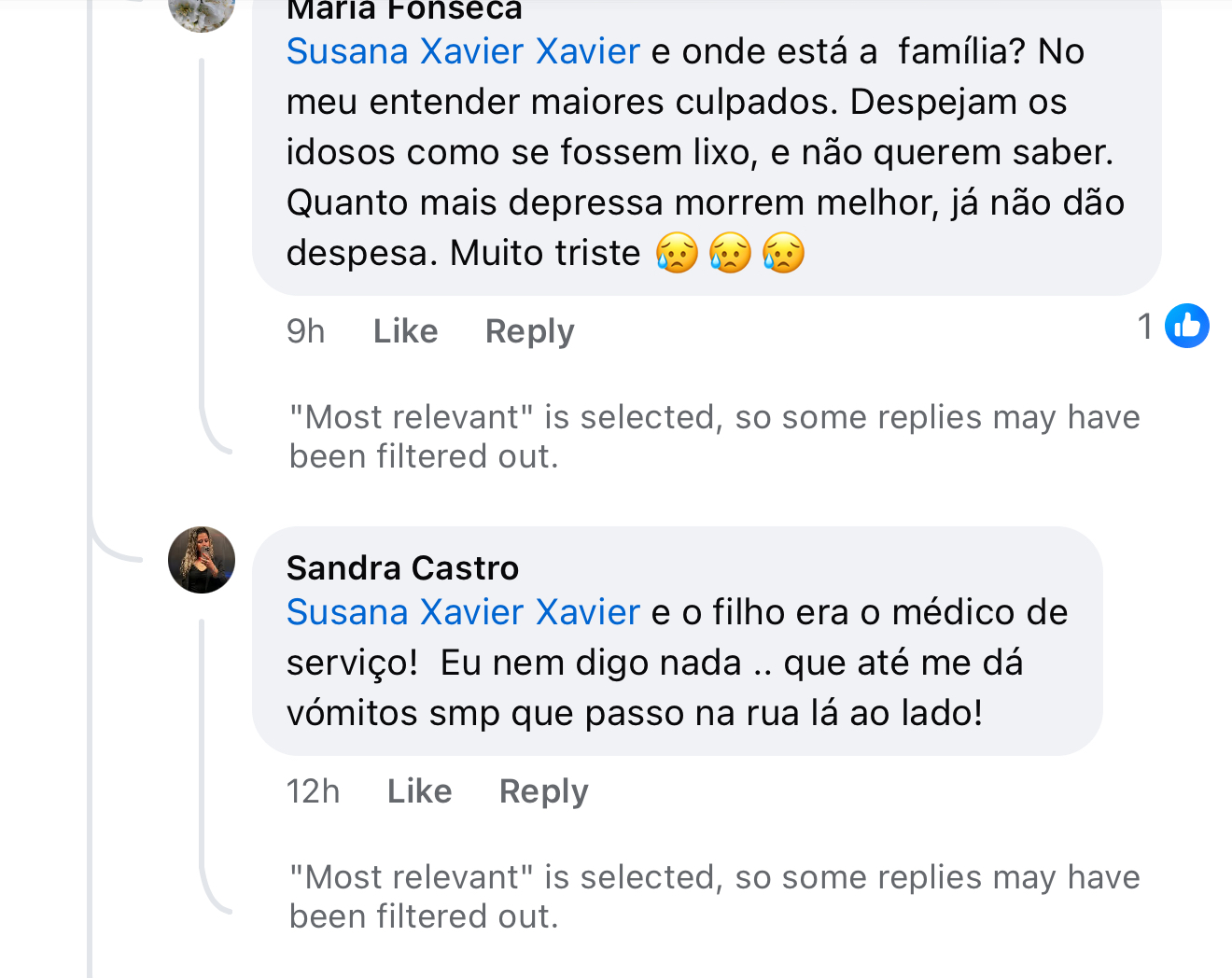View the reaction count "1" on Maria's comment
The image size is (1232, 978).
coord(1145,327)
